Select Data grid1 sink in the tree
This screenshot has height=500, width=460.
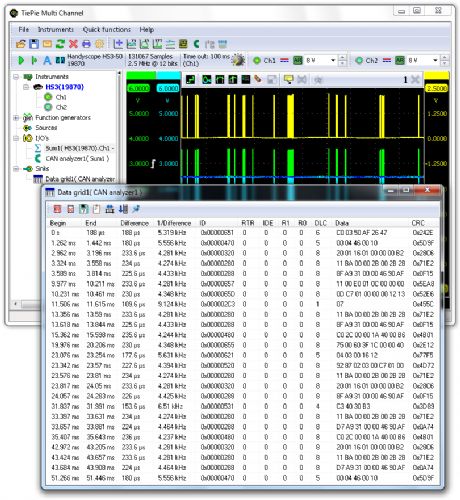click(80, 179)
